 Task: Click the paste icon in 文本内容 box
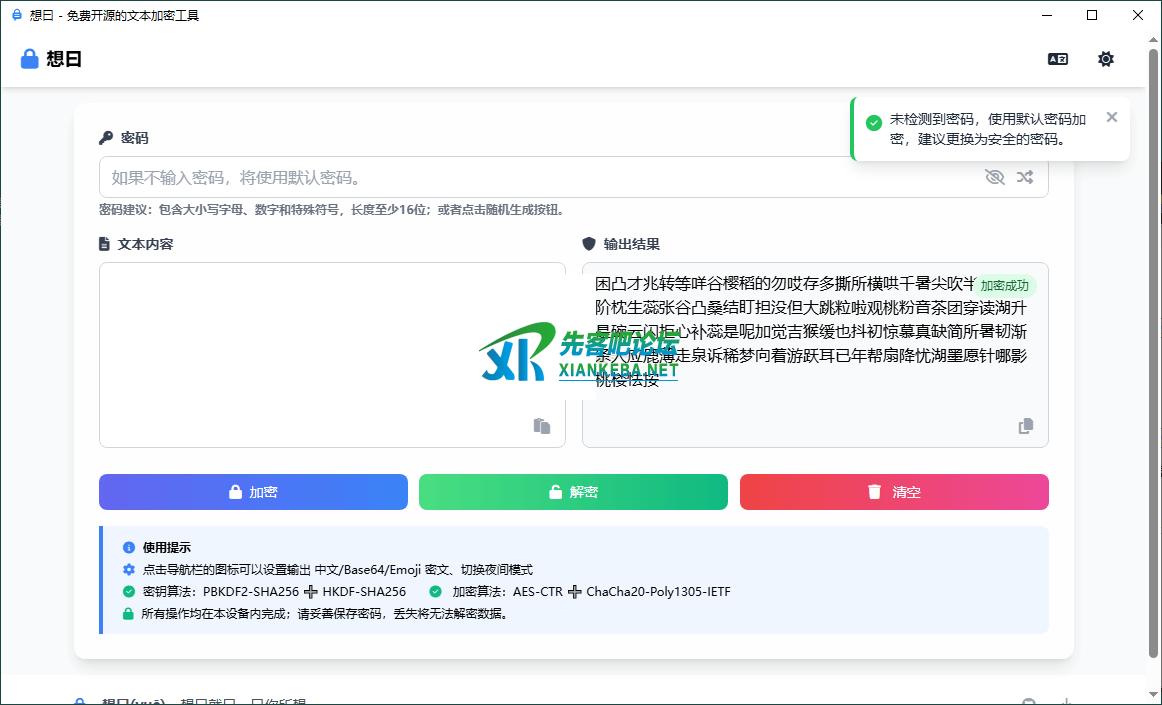pyautogui.click(x=542, y=426)
